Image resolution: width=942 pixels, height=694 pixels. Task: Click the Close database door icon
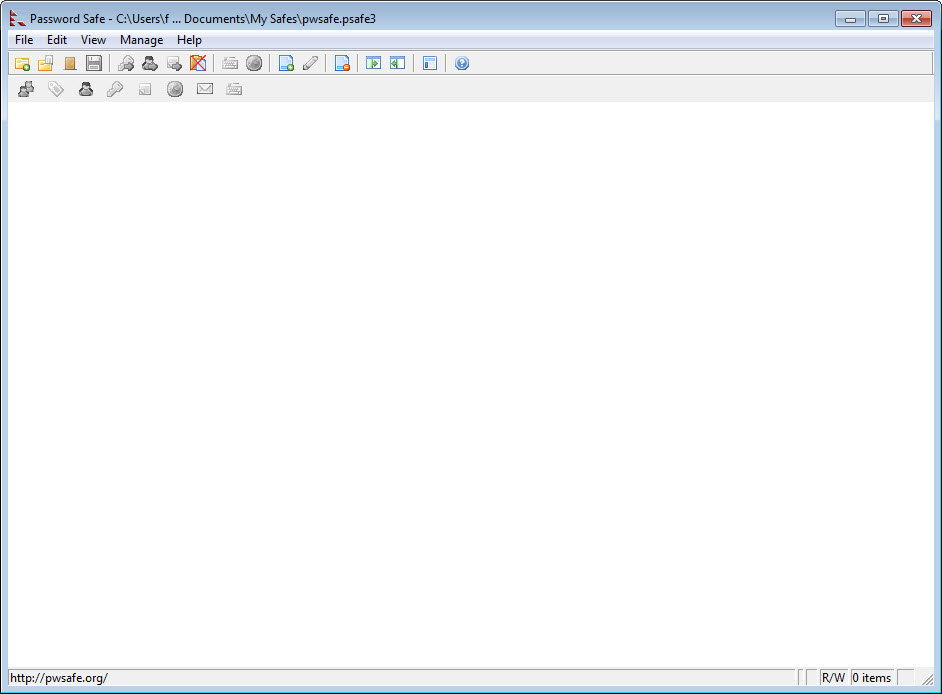70,63
